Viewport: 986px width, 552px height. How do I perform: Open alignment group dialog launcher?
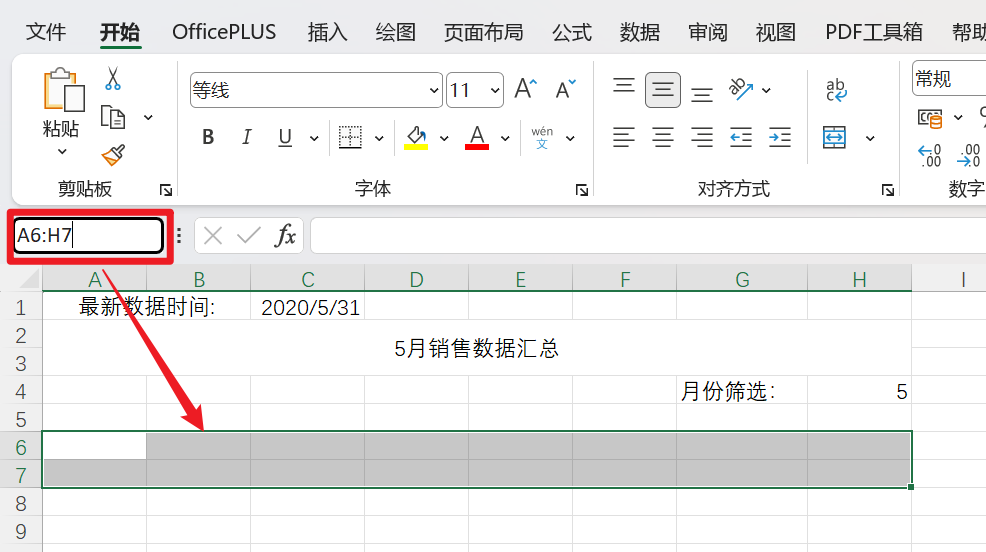[x=888, y=190]
